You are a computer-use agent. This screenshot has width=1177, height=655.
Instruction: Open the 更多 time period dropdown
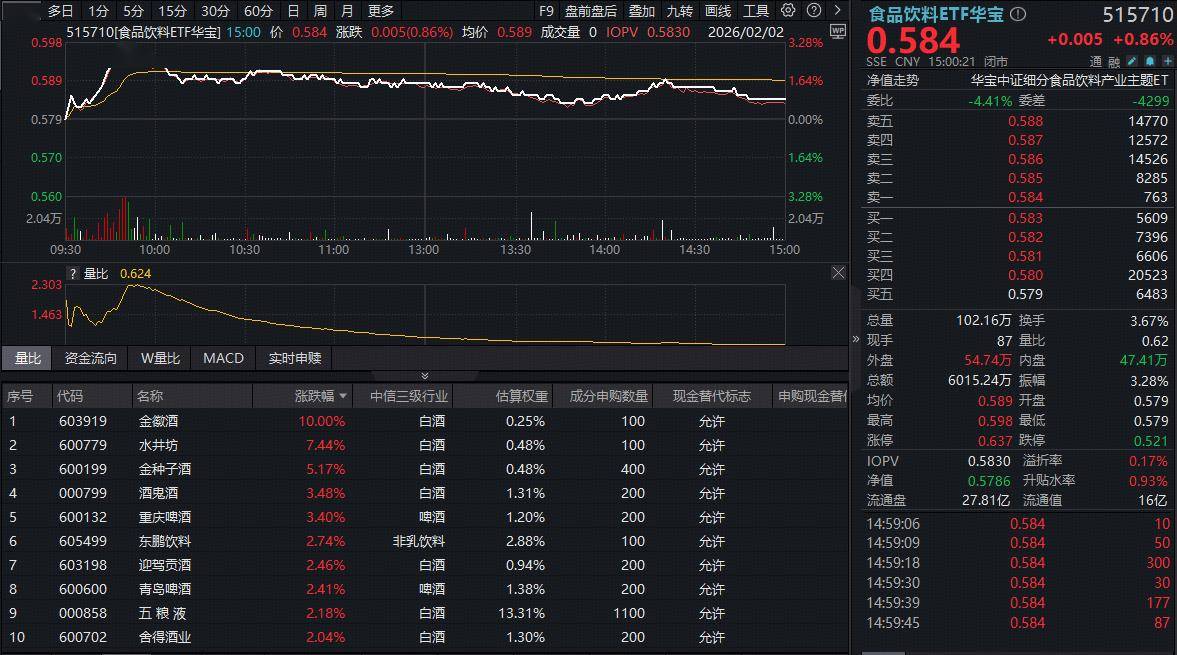click(381, 11)
